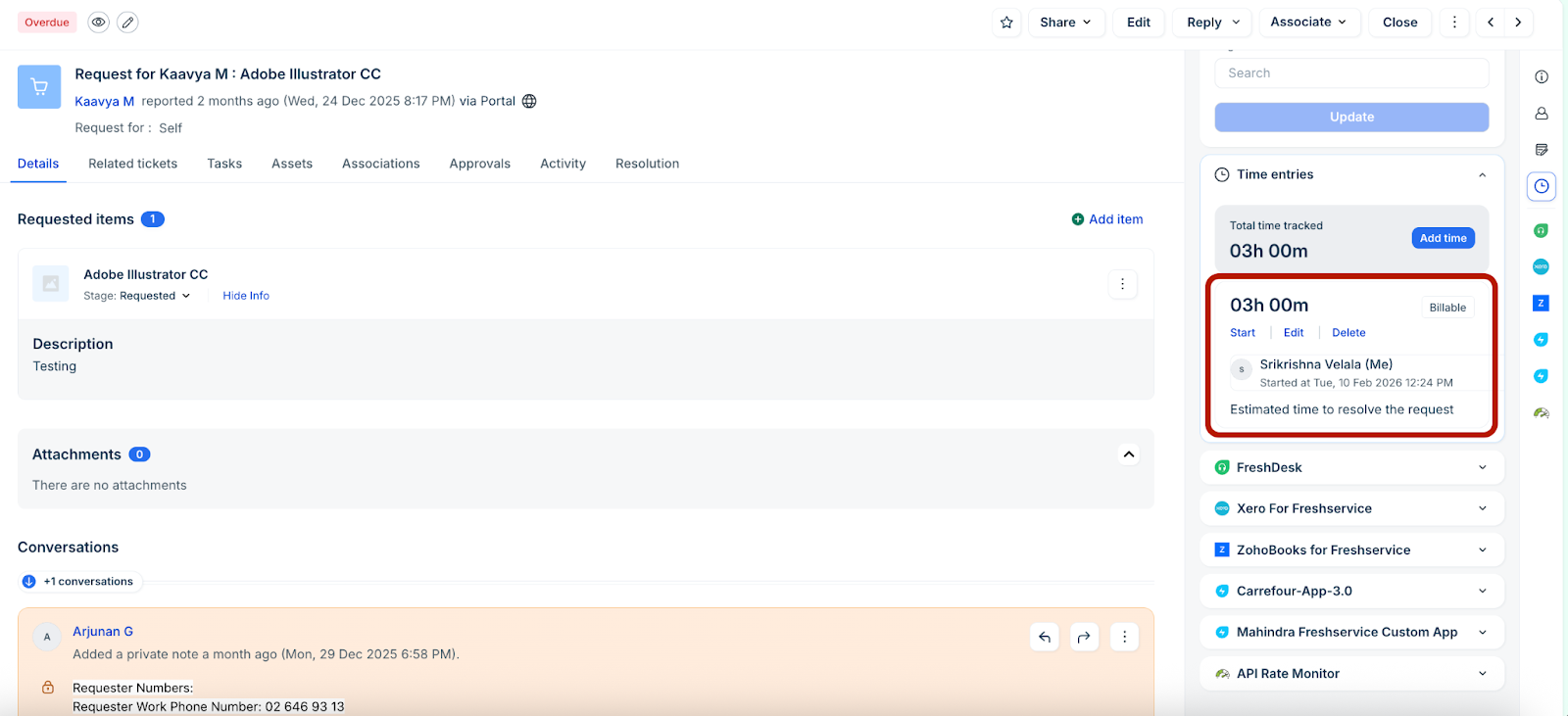Screen dimensions: 1568x716
Task: Click the globe Portal source icon
Action: [x=529, y=101]
